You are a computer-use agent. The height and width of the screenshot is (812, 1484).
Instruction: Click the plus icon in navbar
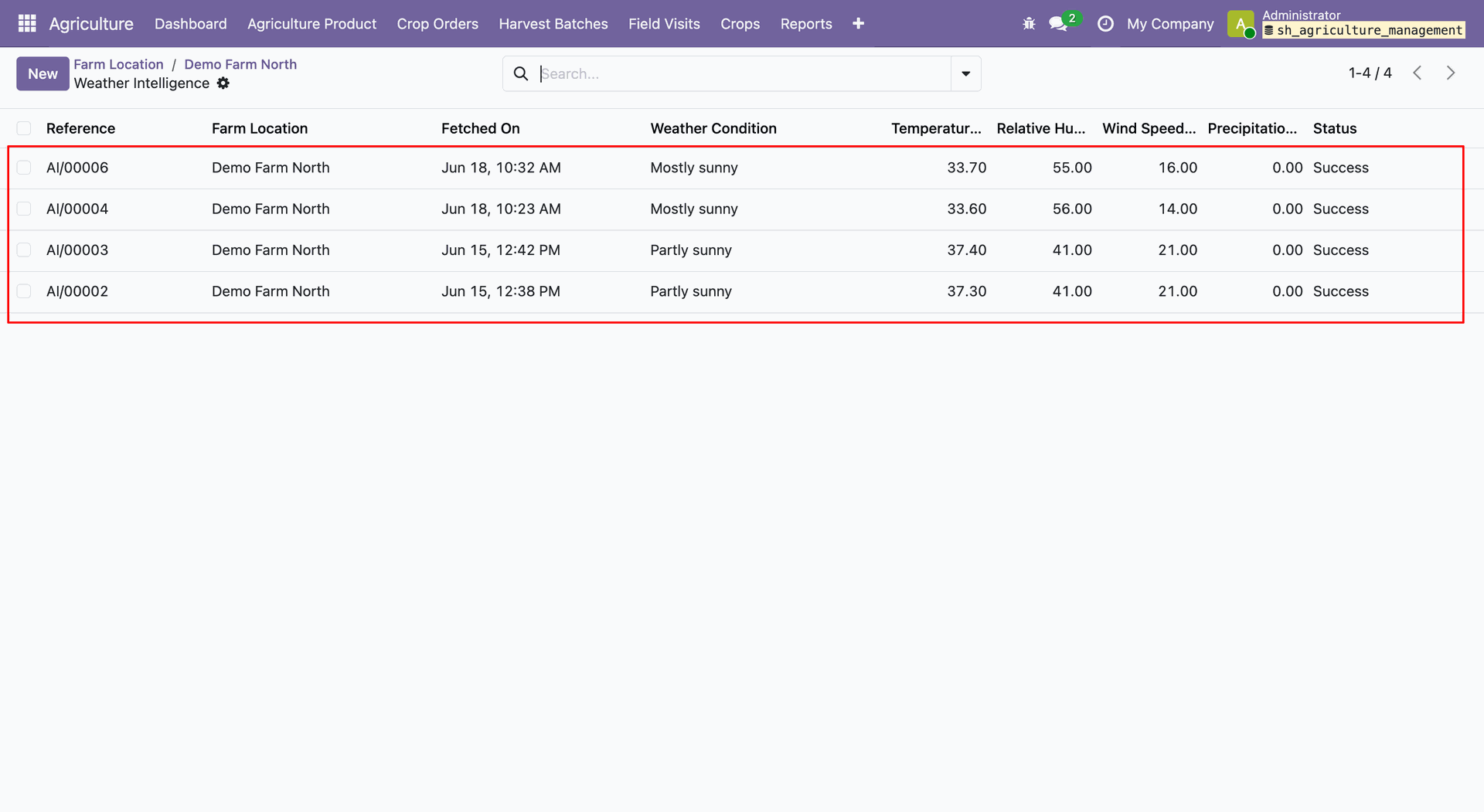(858, 24)
